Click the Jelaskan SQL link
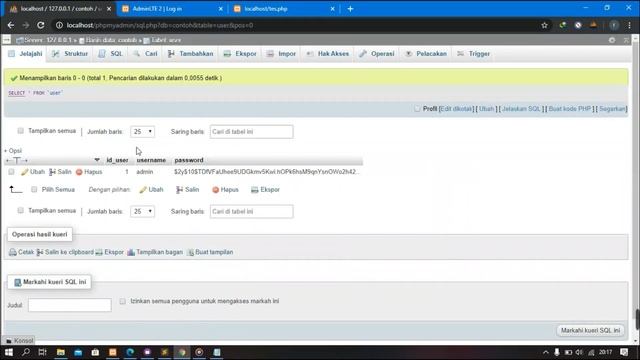 click(x=521, y=109)
